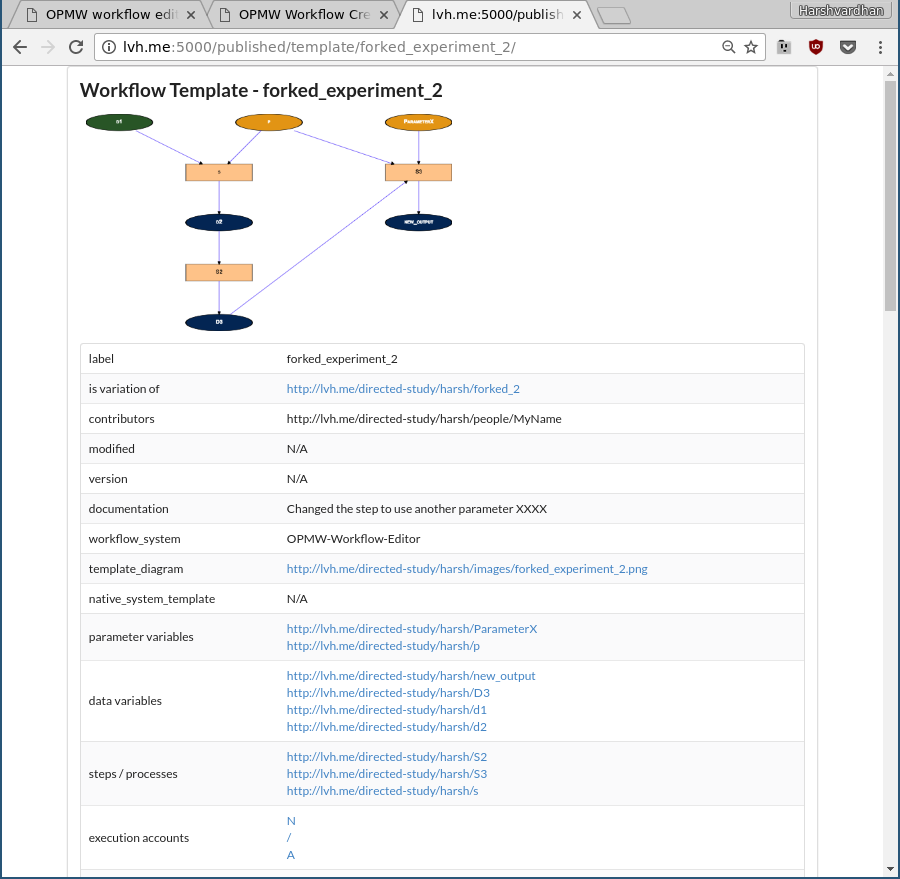Viewport: 900px width, 879px height.
Task: Click the d2 node in diagram
Action: (219, 222)
